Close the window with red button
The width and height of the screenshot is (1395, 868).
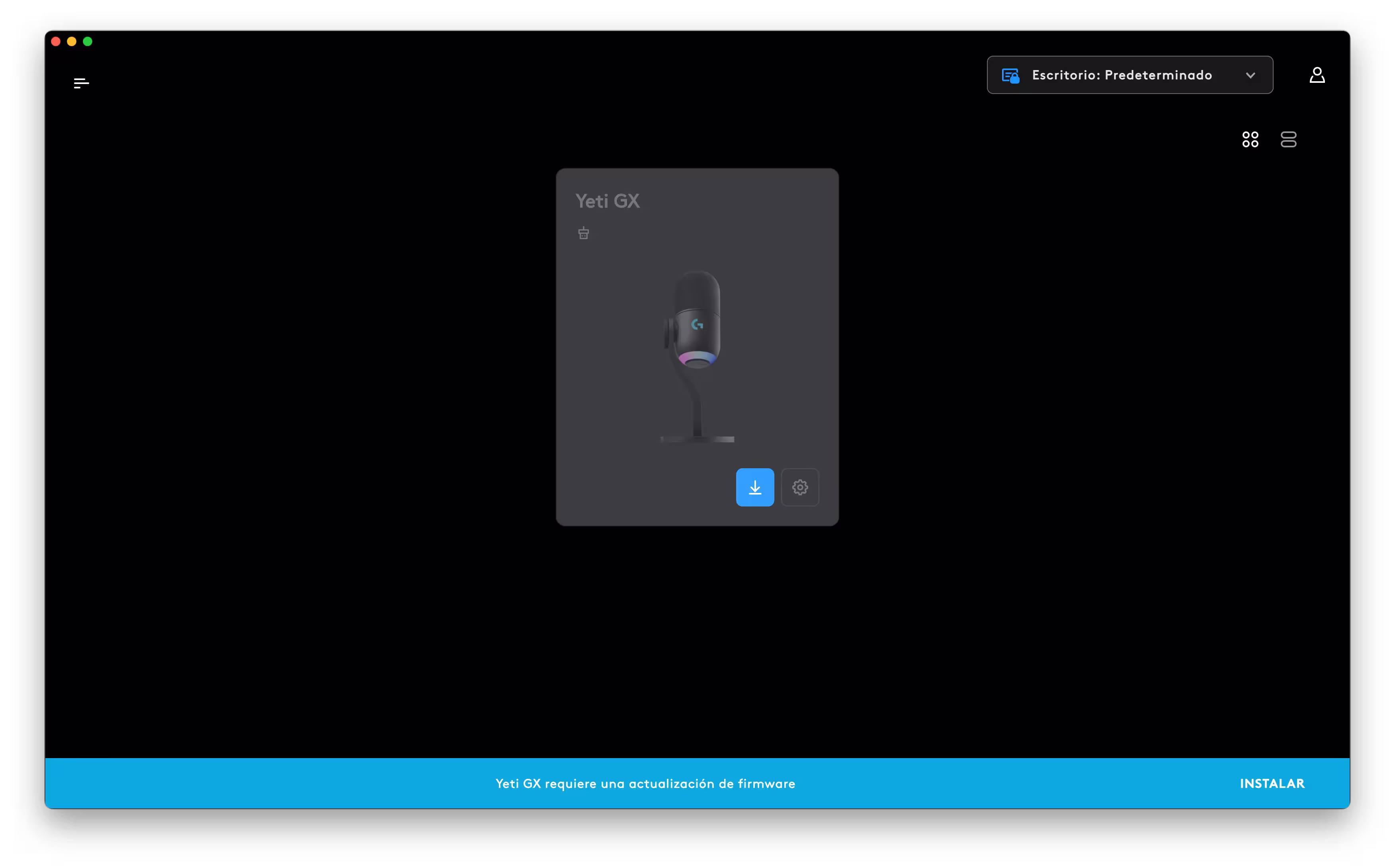56,41
